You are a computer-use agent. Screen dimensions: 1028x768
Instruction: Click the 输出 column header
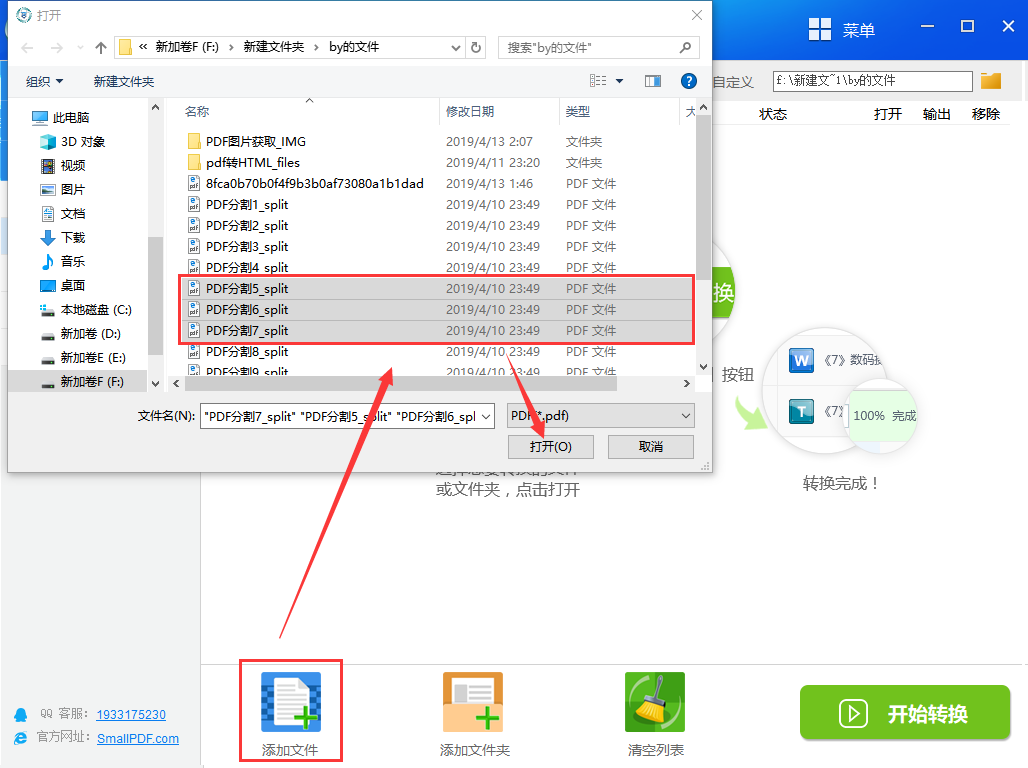point(936,114)
